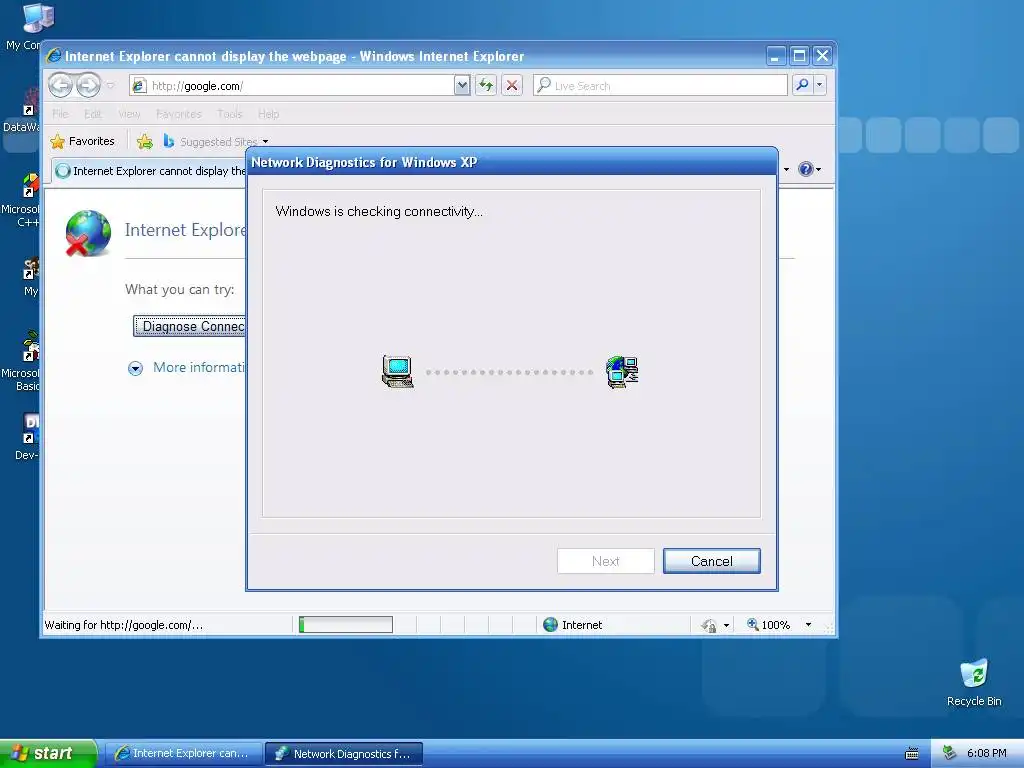Open the zoom level 100% dropdown arrow

tap(808, 625)
